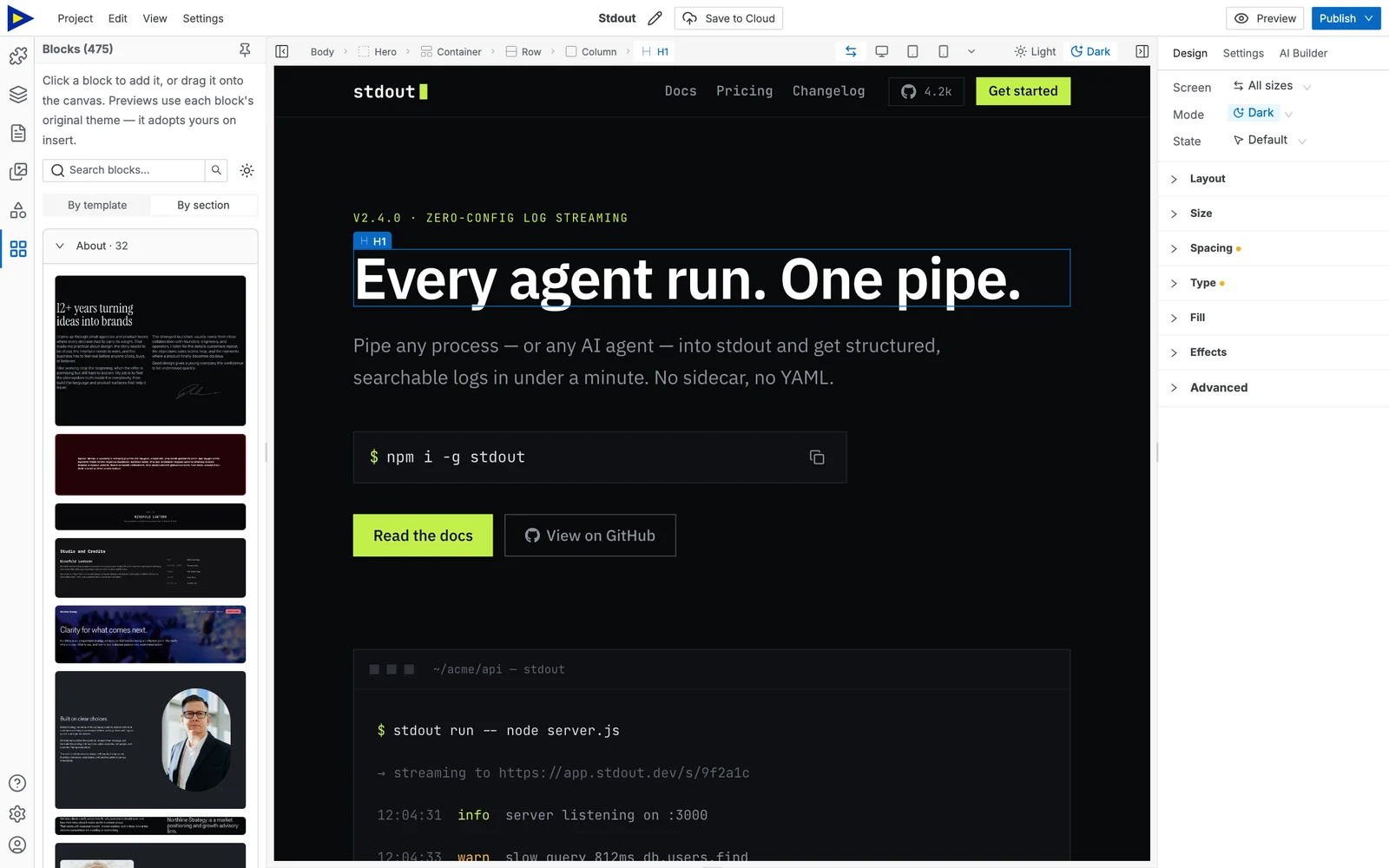
Task: Rename project with the pencil icon
Action: pyautogui.click(x=655, y=18)
